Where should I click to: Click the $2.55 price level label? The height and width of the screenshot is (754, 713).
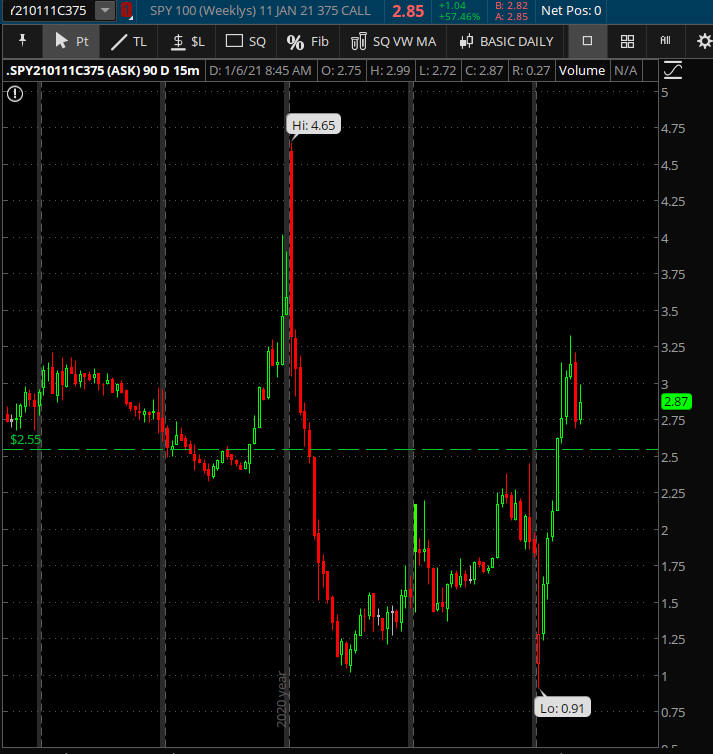[x=25, y=440]
